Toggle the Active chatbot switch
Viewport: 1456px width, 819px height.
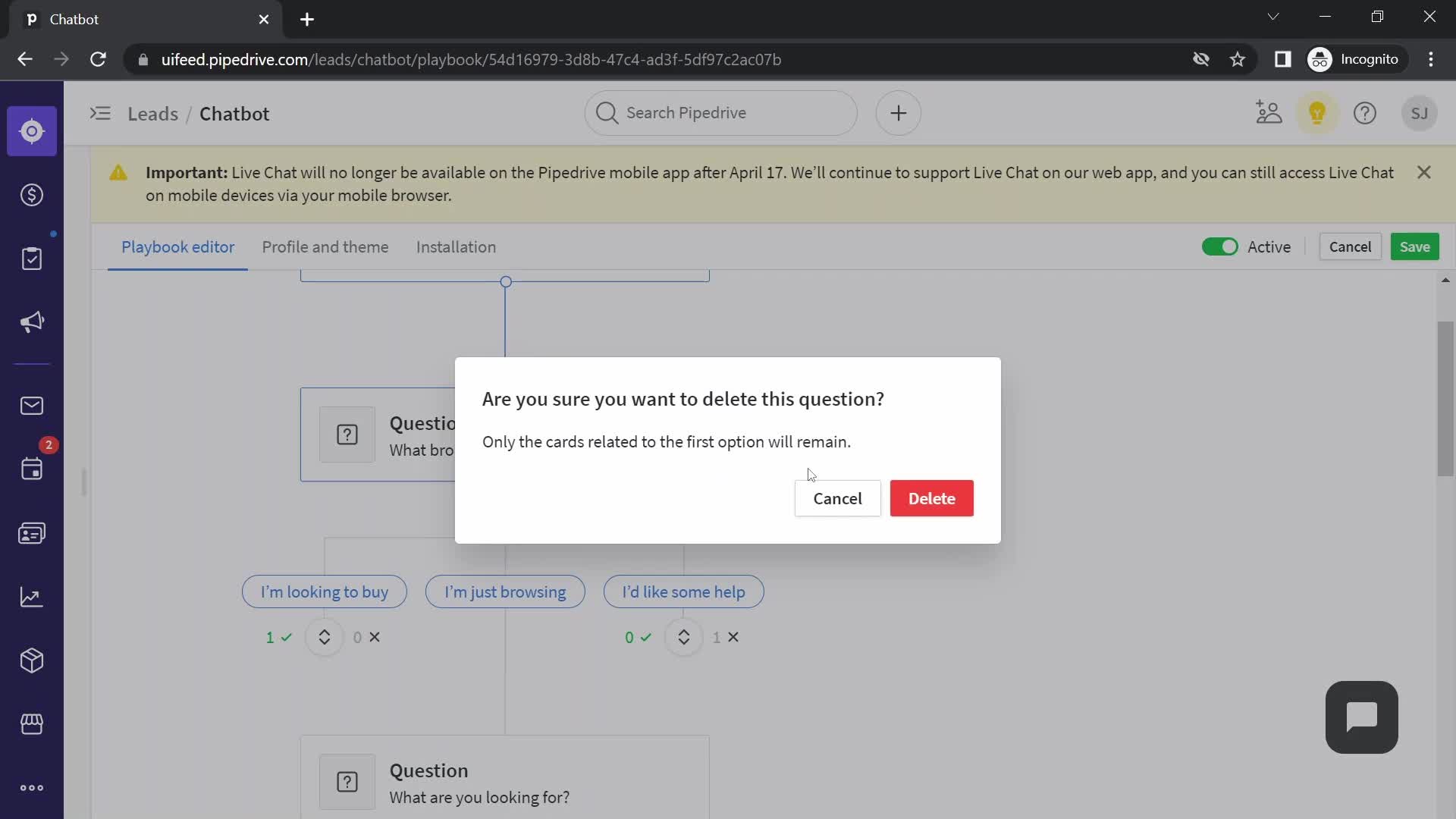pyautogui.click(x=1220, y=246)
